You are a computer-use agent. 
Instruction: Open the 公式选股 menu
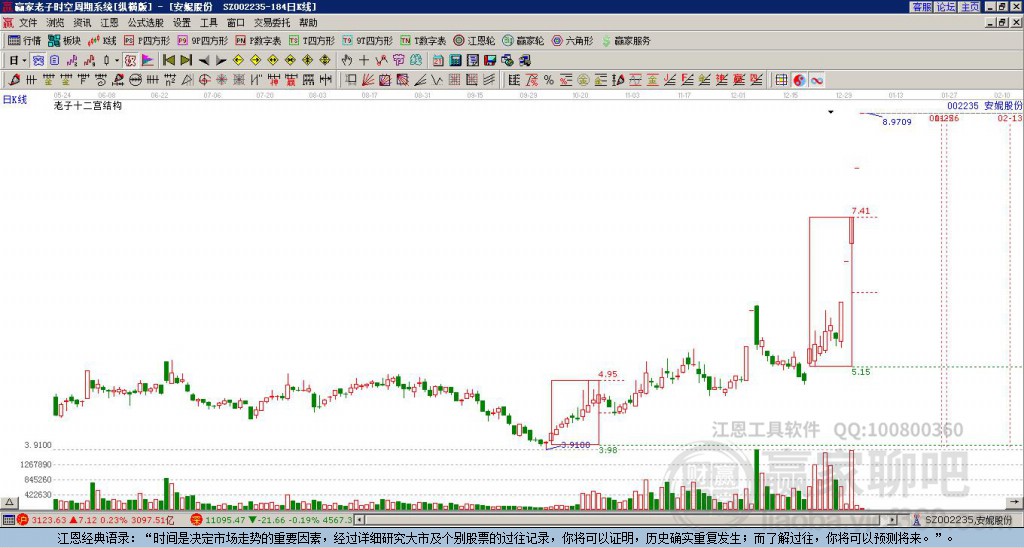click(x=146, y=22)
